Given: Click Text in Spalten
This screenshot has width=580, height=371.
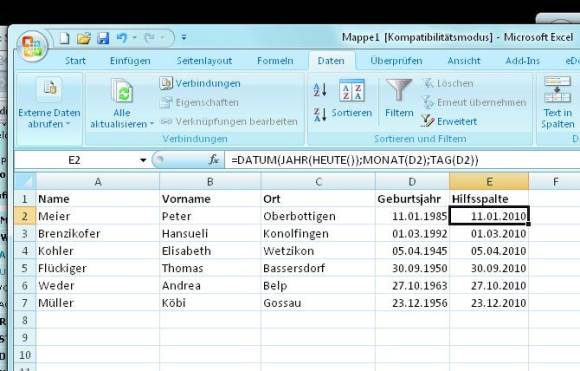Looking at the screenshot, I should click(x=557, y=102).
